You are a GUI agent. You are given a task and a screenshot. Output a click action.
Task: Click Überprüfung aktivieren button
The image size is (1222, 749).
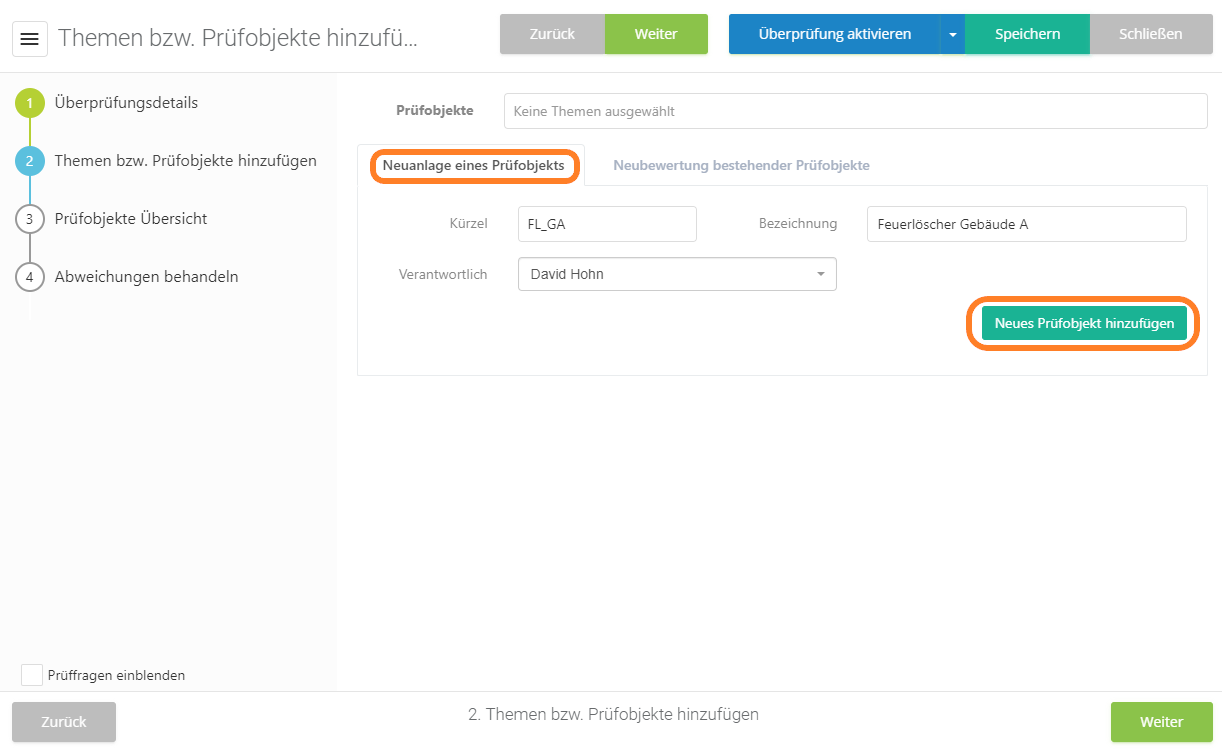click(834, 34)
